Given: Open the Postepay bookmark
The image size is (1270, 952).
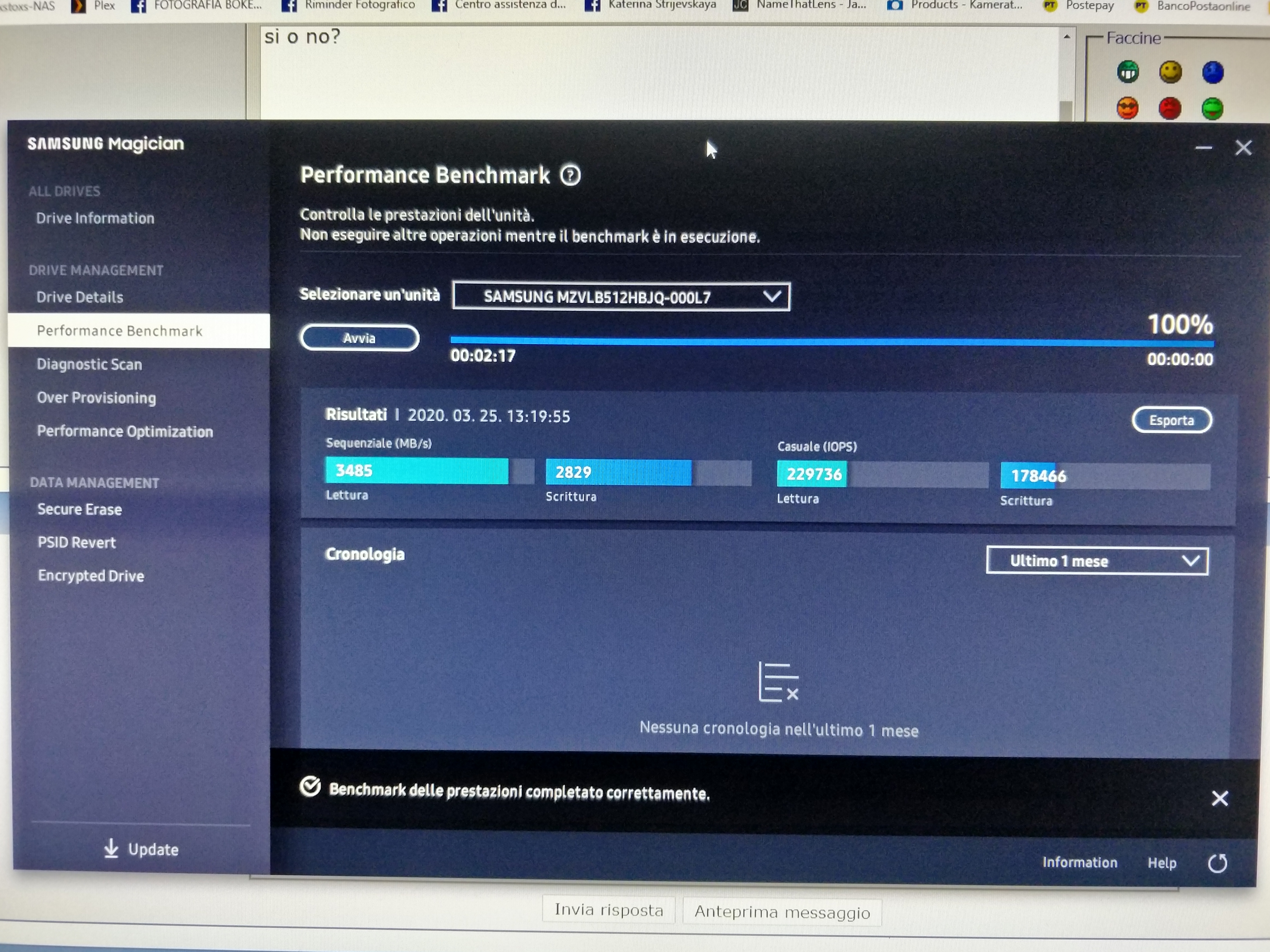Looking at the screenshot, I should click(x=1079, y=6).
